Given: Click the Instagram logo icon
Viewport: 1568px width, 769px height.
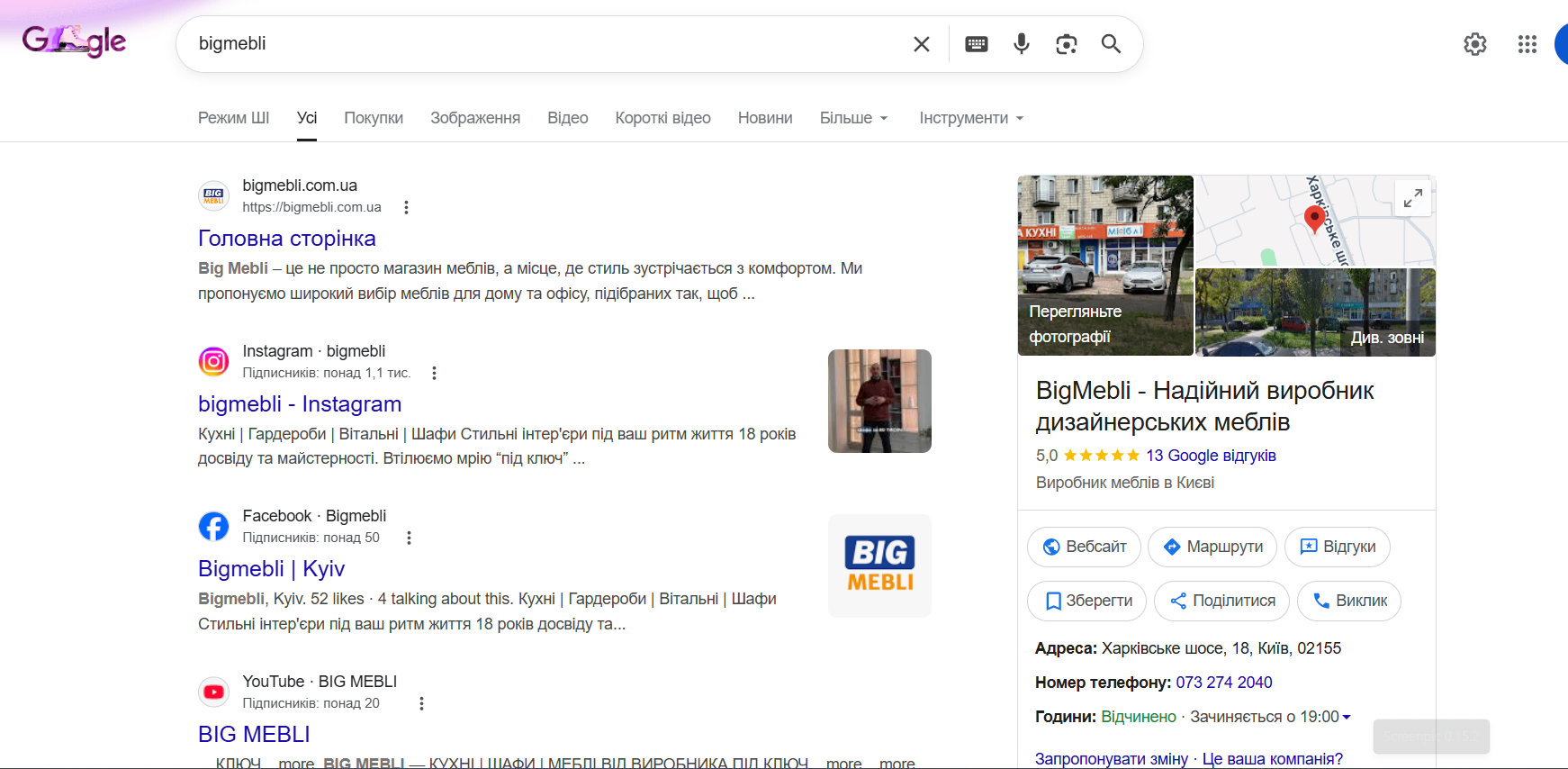Looking at the screenshot, I should pos(213,361).
